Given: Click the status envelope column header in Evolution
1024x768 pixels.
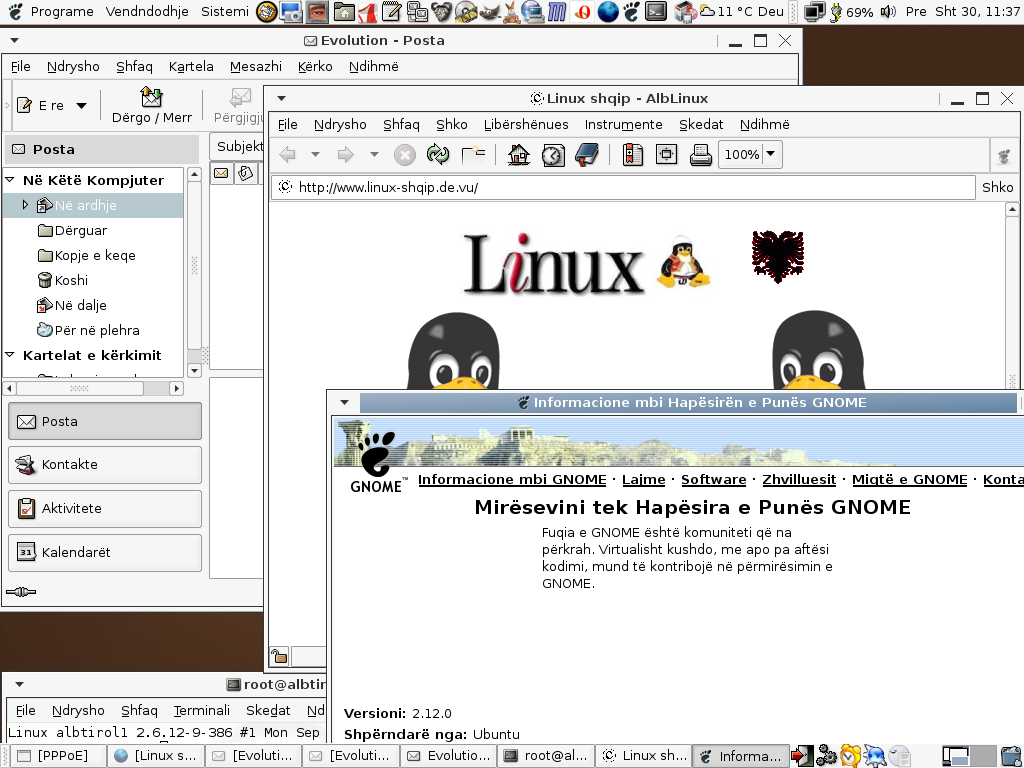Looking at the screenshot, I should pyautogui.click(x=222, y=173).
